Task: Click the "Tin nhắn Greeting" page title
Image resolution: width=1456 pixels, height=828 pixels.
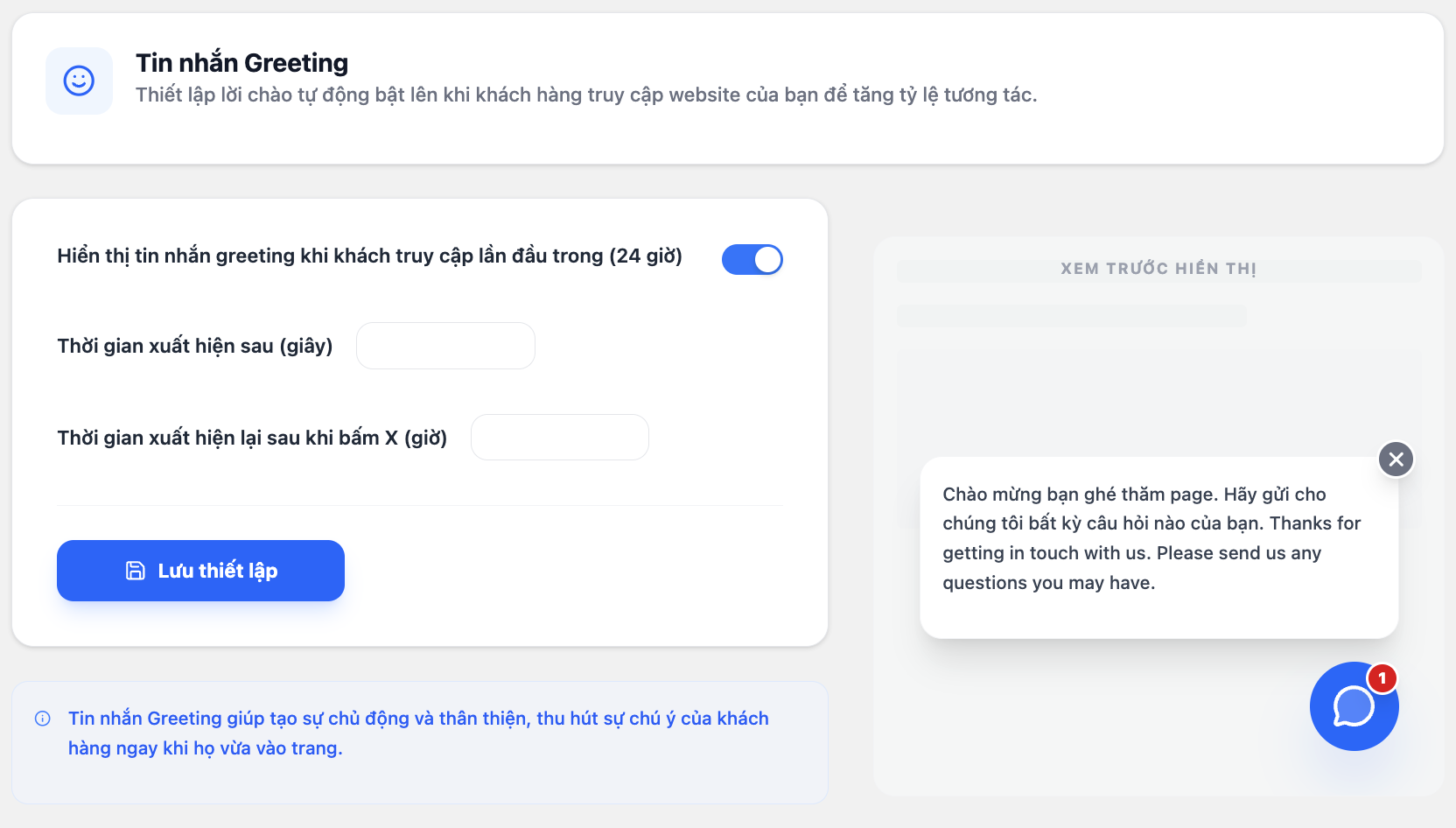Action: (241, 63)
